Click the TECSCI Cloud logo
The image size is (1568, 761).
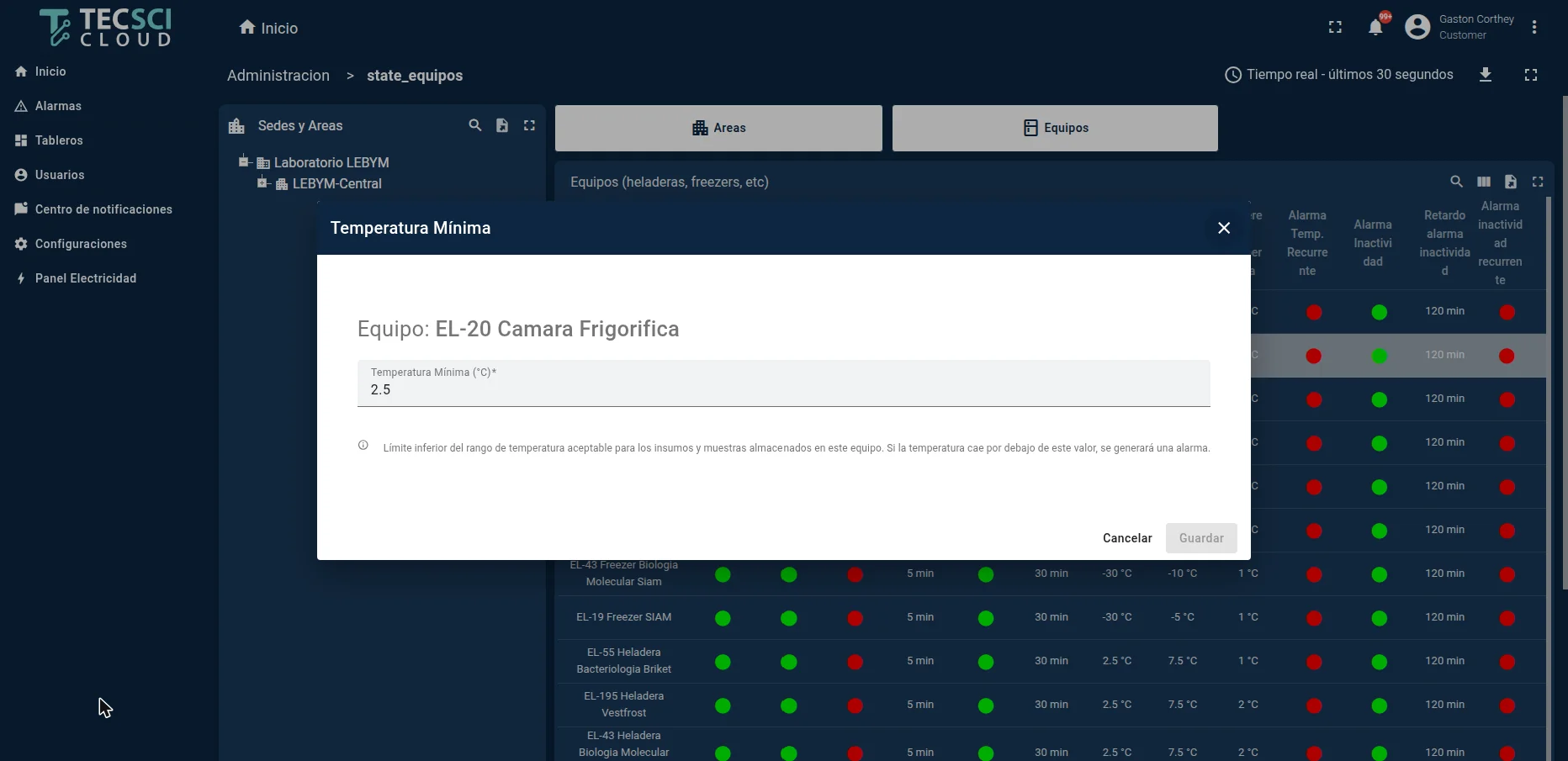point(106,28)
